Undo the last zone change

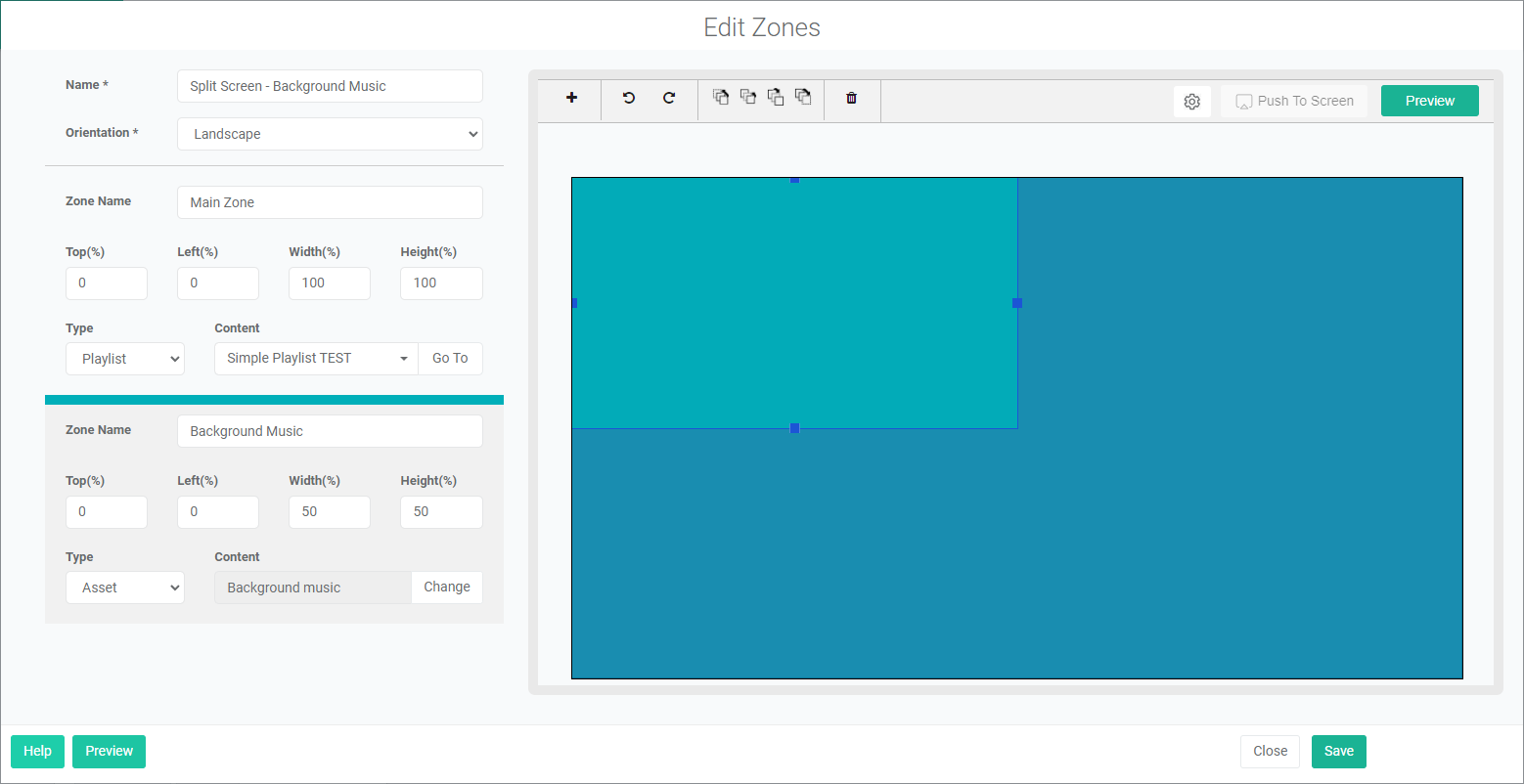(629, 99)
